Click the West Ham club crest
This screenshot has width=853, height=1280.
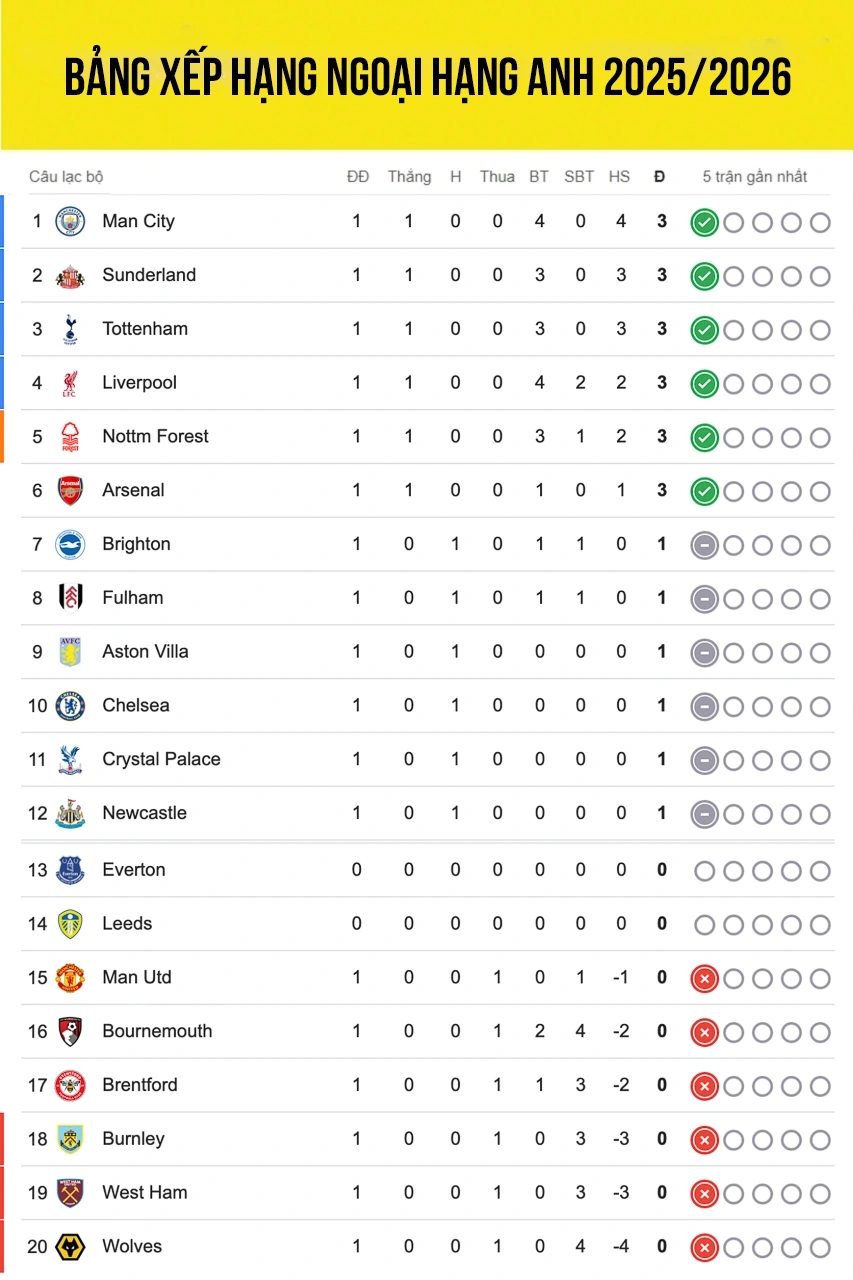tap(70, 1193)
